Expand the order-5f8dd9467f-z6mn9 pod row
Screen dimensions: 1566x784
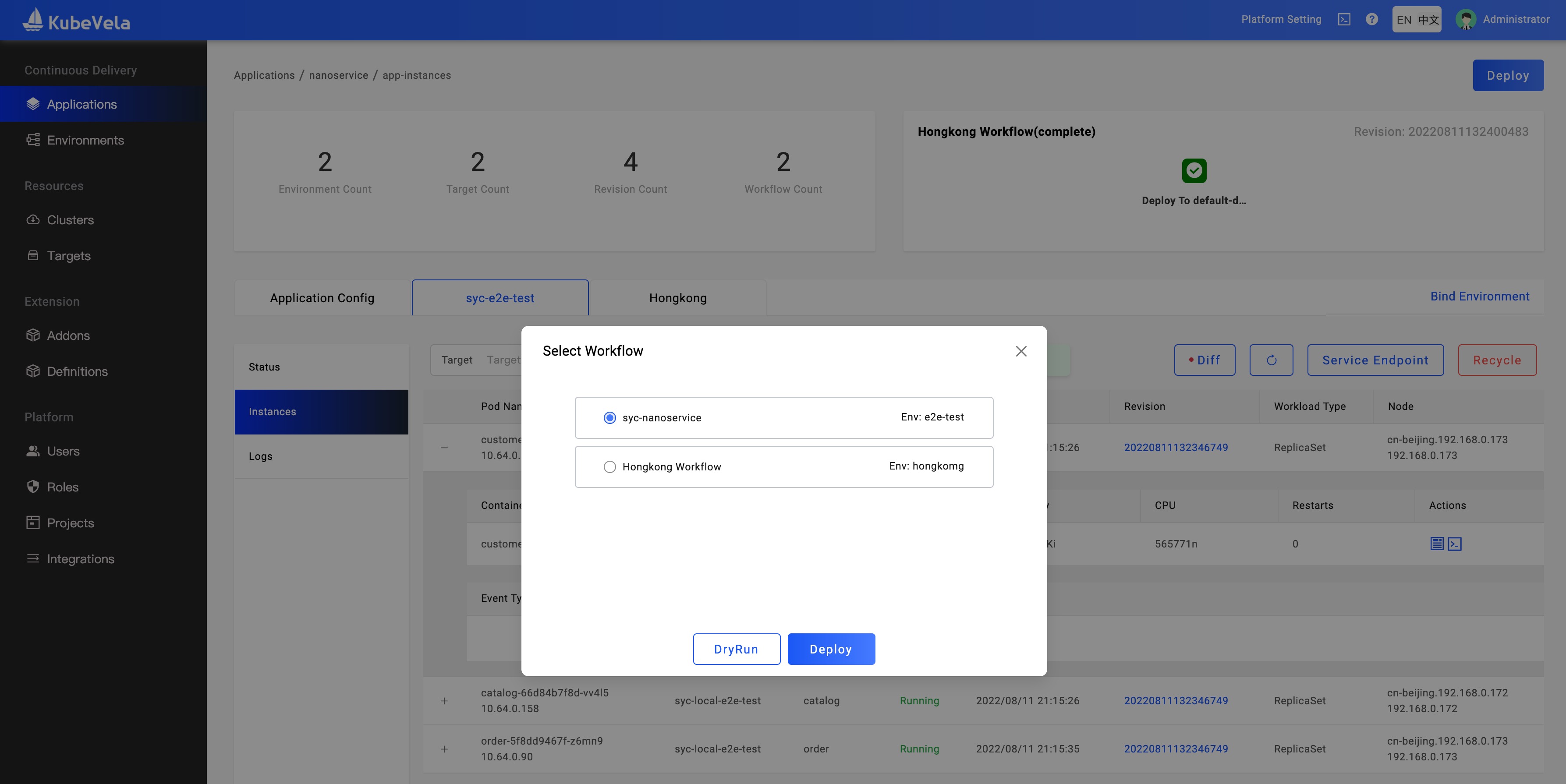[444, 749]
